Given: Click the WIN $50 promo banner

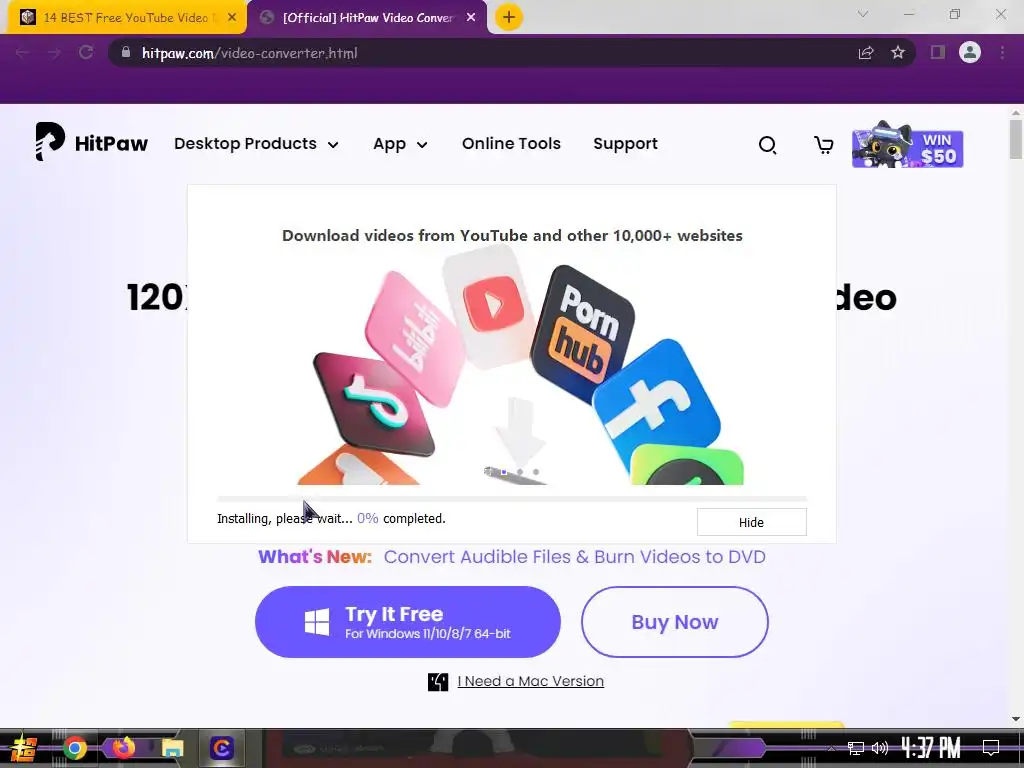Looking at the screenshot, I should (907, 145).
